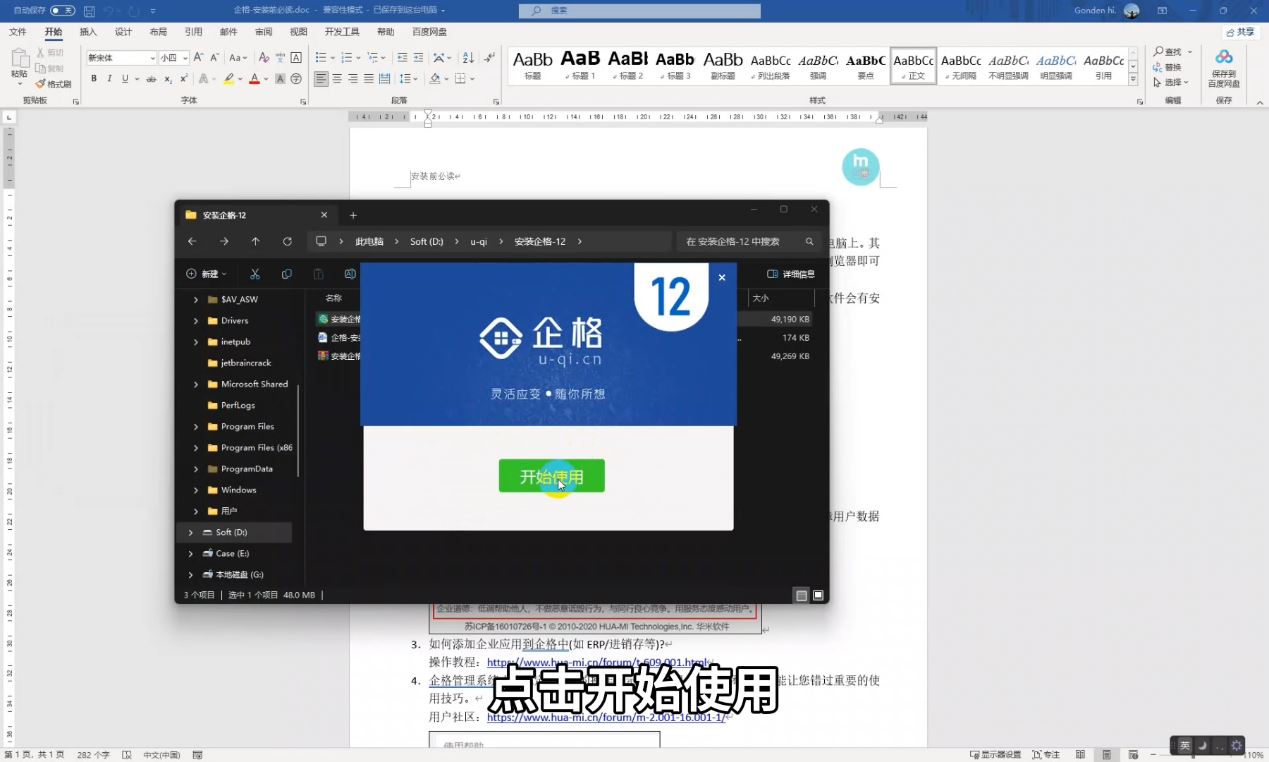Click the bullet list icon

320,58
